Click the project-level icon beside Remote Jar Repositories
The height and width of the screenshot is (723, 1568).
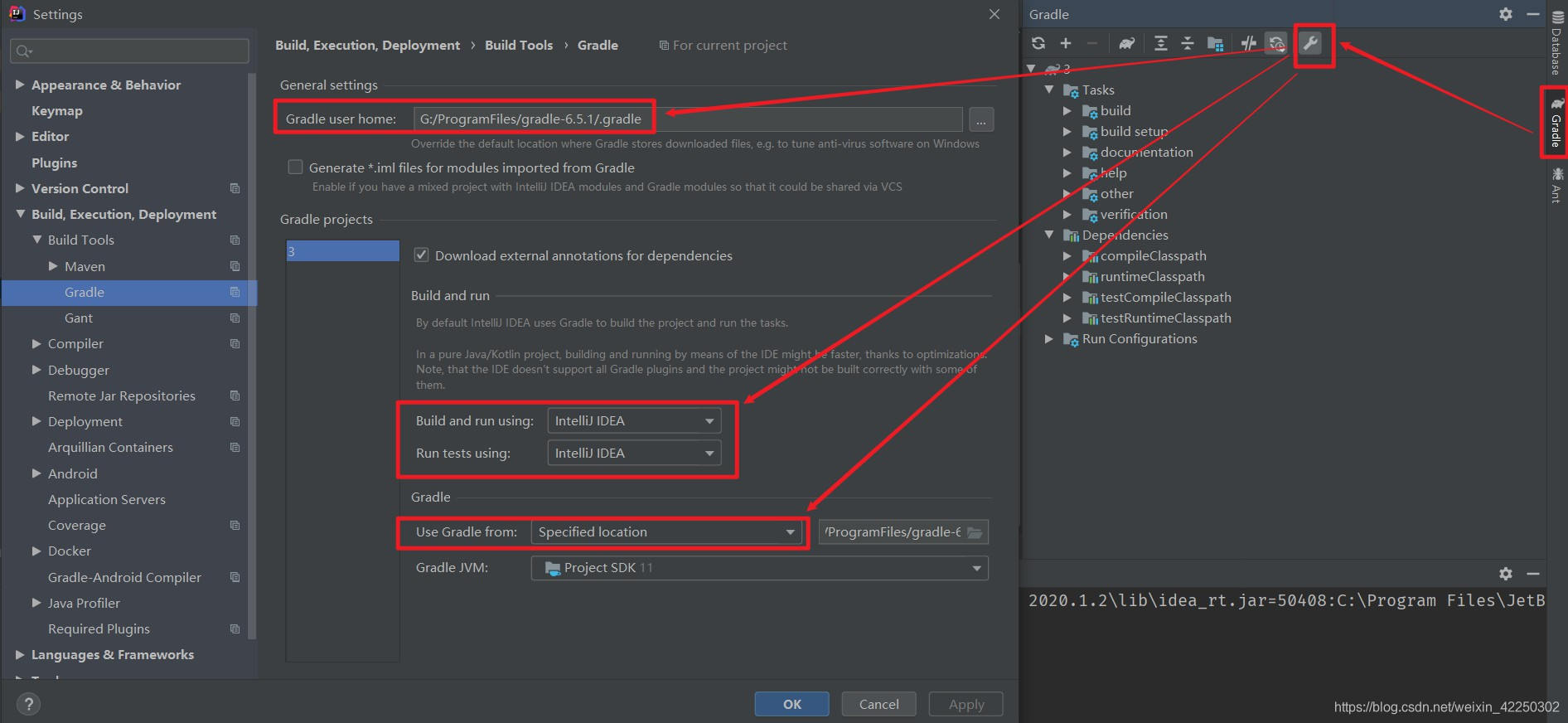tap(235, 395)
